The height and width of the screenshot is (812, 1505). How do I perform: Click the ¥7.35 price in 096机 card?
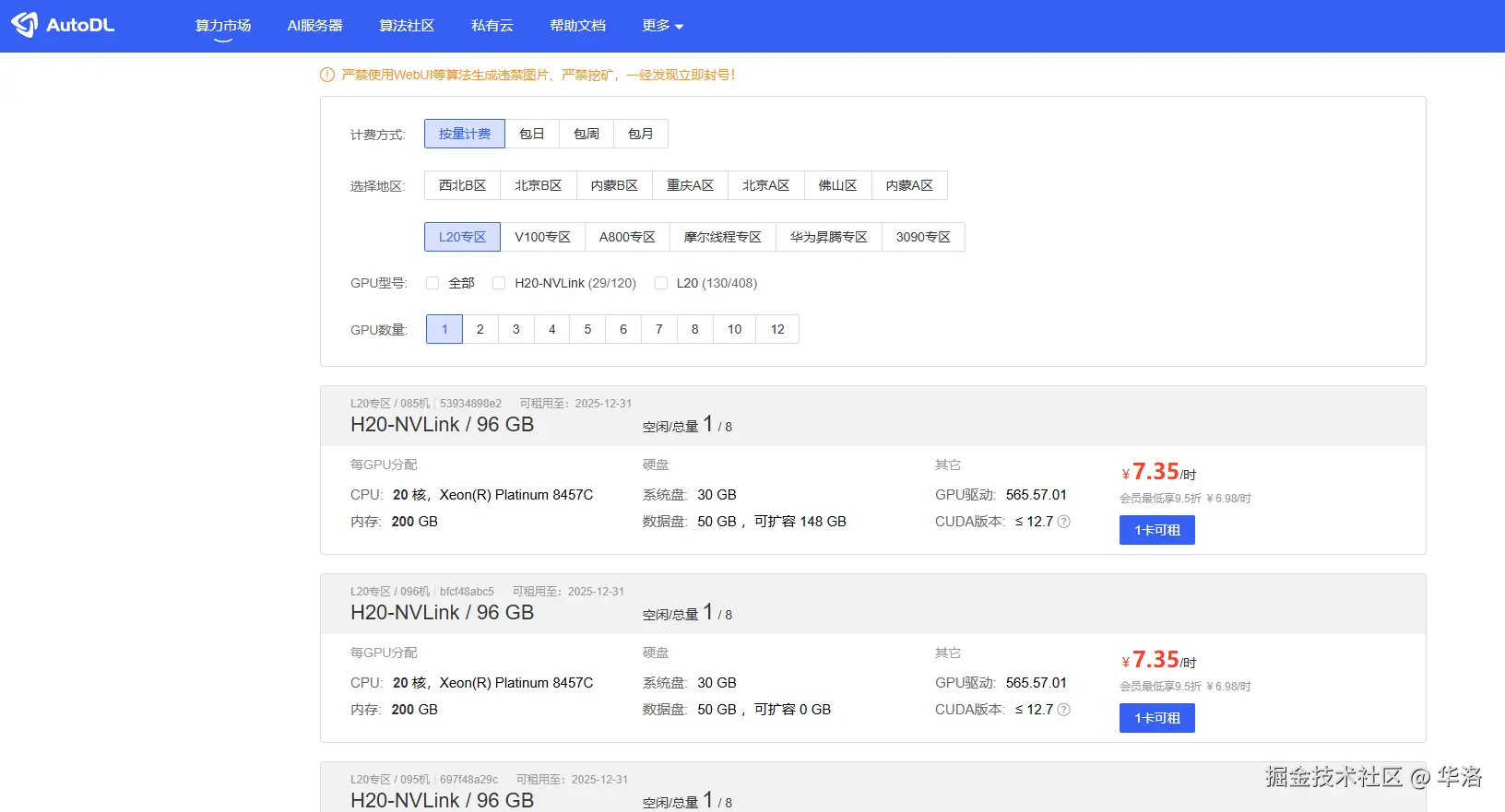point(1158,660)
